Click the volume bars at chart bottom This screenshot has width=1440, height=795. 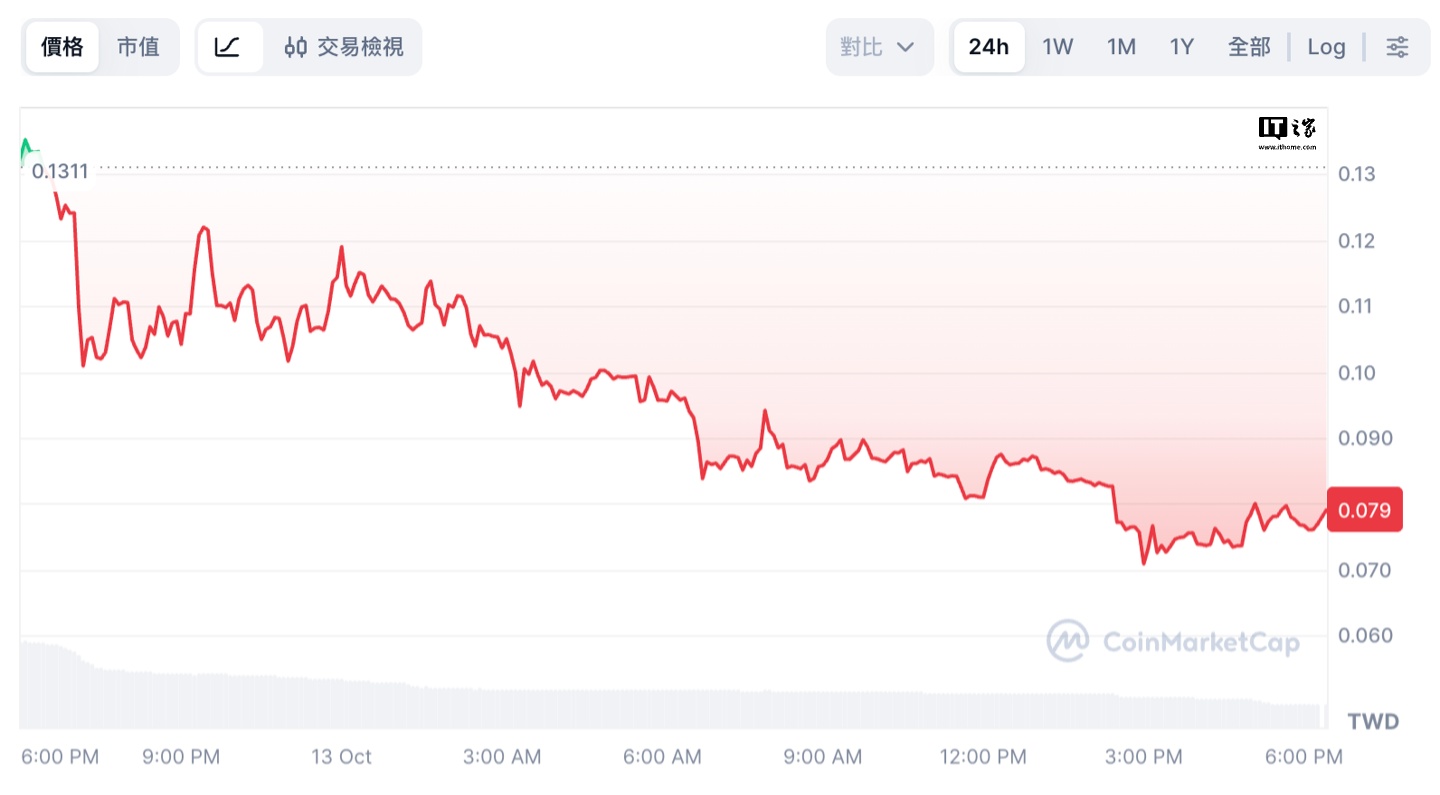(670, 690)
